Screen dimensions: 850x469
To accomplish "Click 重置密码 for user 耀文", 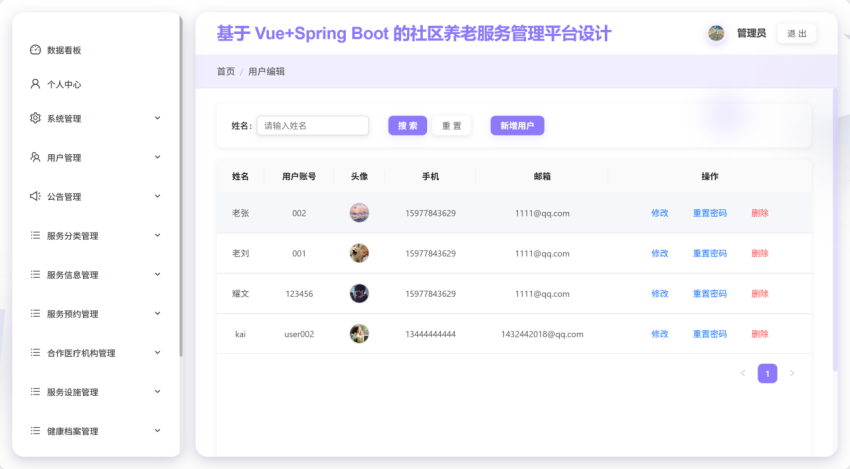I will coord(710,293).
